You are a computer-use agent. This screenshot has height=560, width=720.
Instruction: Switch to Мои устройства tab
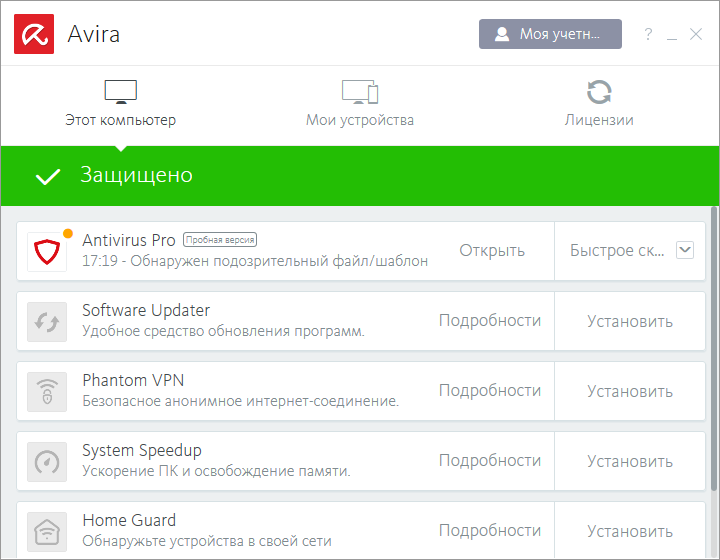pyautogui.click(x=360, y=105)
